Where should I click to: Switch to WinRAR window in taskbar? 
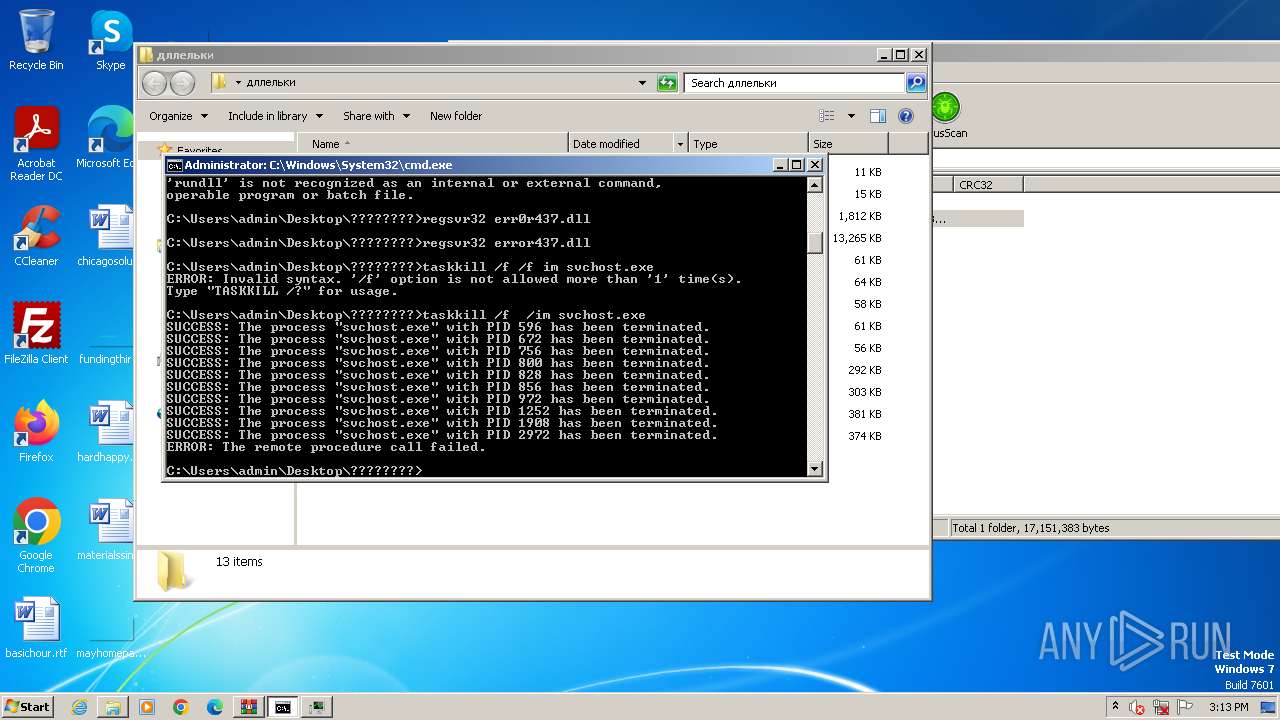[249, 707]
